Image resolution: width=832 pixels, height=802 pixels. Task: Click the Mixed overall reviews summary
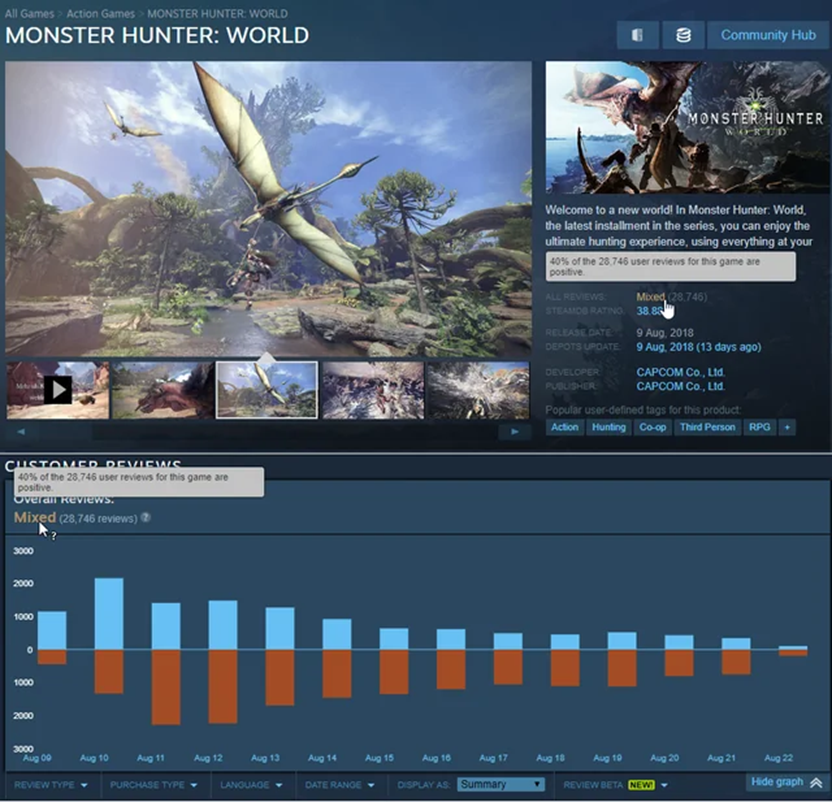click(35, 518)
